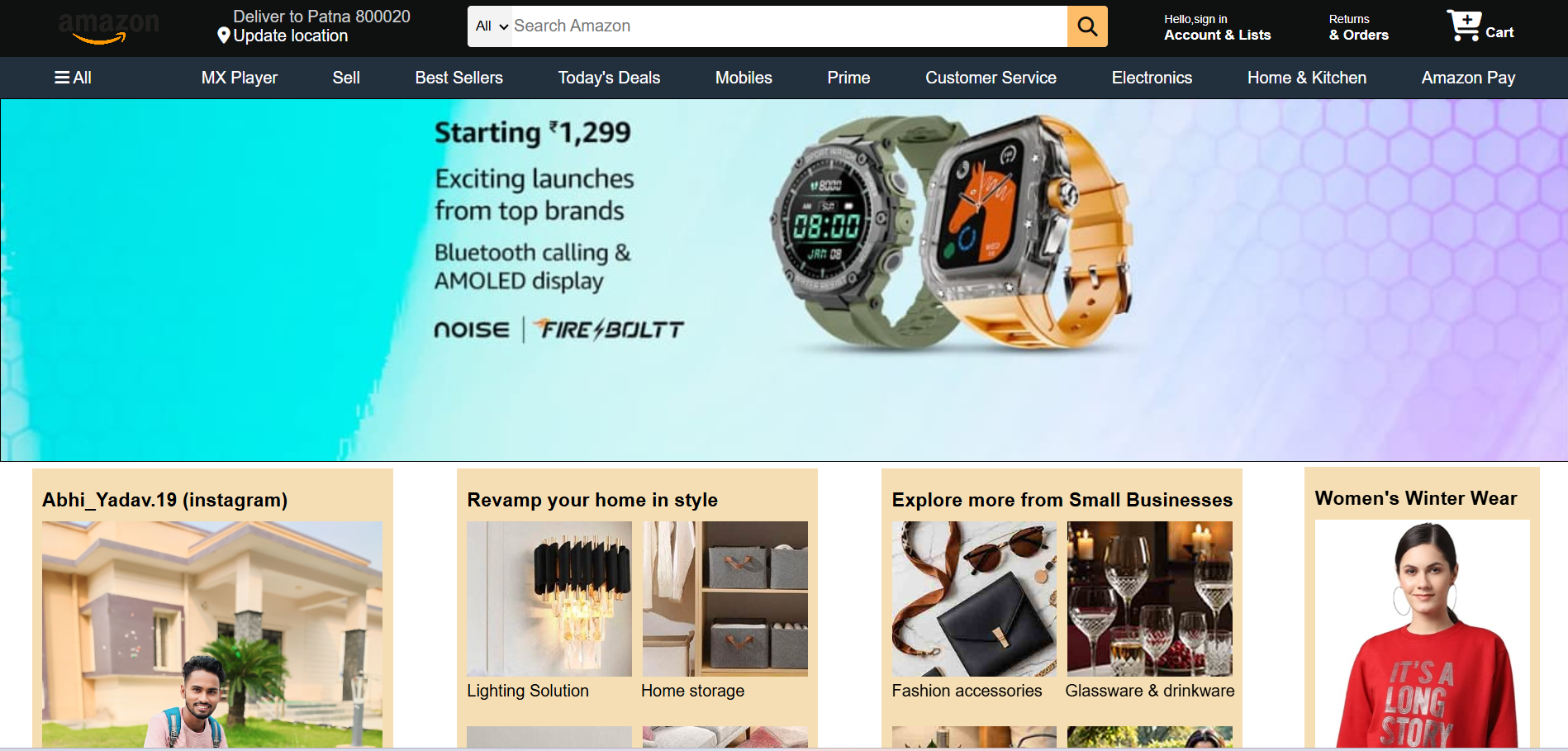Viewport: 1568px width, 751px height.
Task: Select MX Player in navigation bar
Action: coord(240,78)
